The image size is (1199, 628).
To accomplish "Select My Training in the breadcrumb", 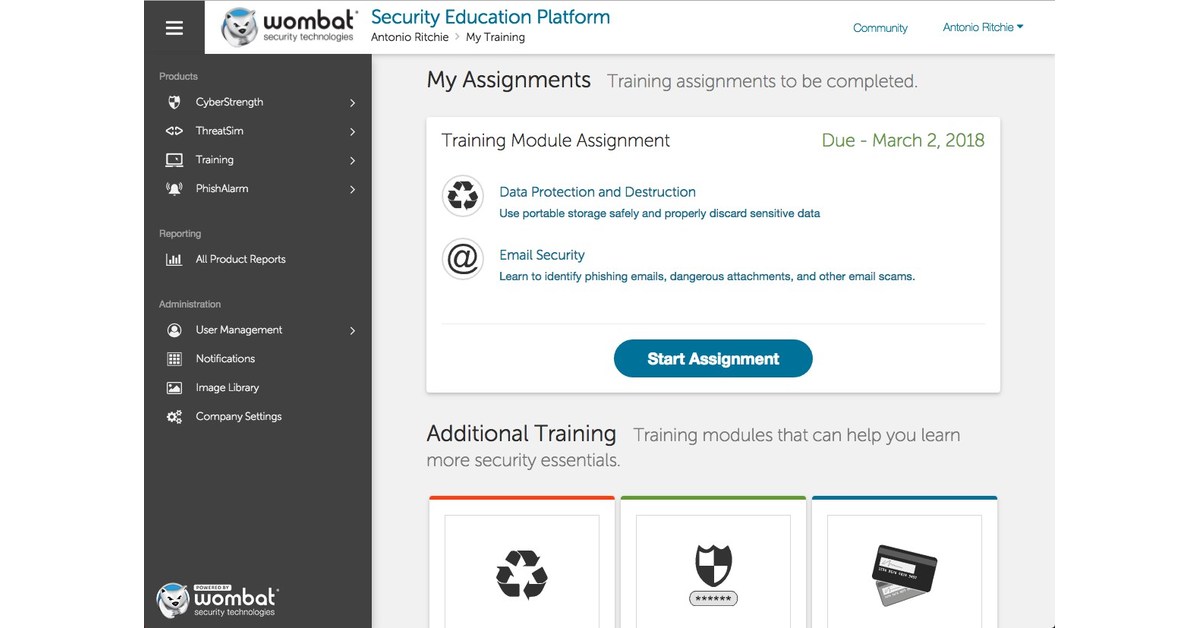I will (495, 37).
